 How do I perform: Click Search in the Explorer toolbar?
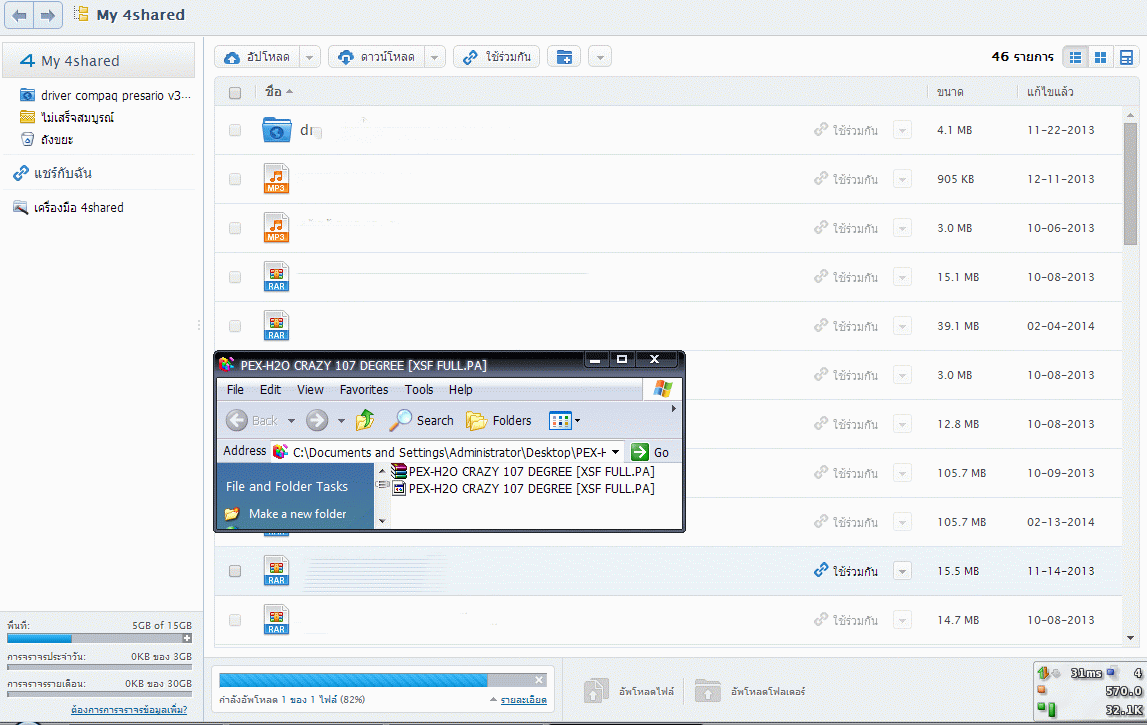point(421,420)
